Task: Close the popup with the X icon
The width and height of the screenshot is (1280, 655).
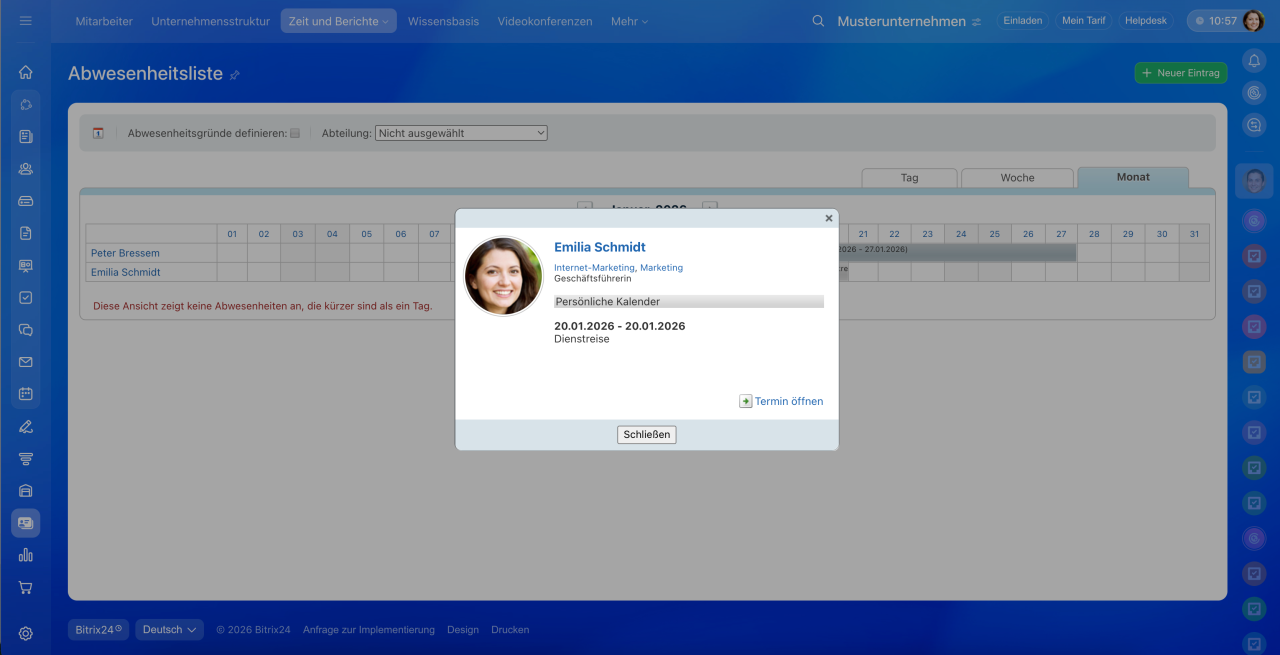Action: pos(828,218)
